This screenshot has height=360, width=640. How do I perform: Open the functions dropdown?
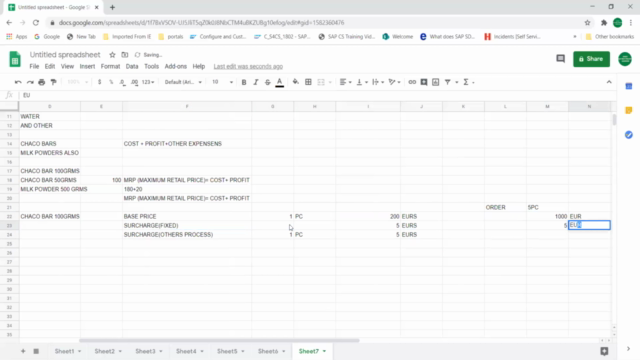(469, 82)
